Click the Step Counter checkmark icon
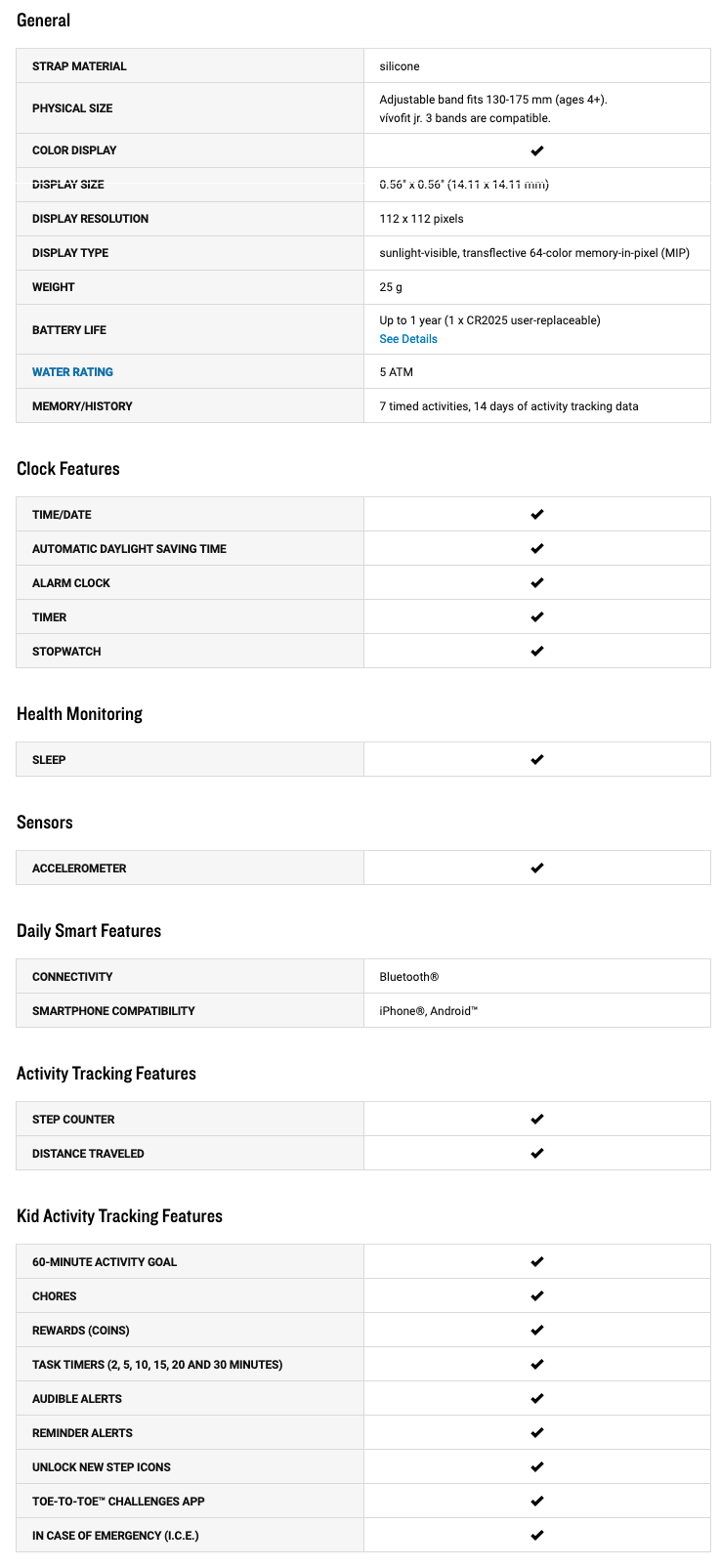 536,1120
